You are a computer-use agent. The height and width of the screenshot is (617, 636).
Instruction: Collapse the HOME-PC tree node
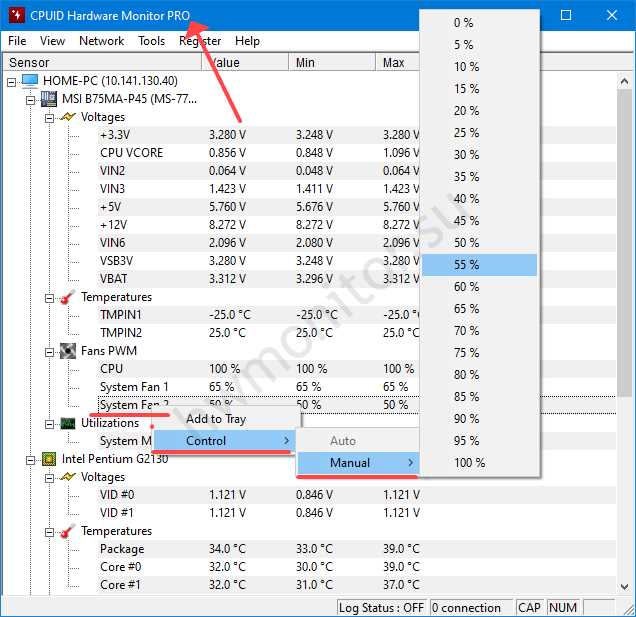[12, 82]
